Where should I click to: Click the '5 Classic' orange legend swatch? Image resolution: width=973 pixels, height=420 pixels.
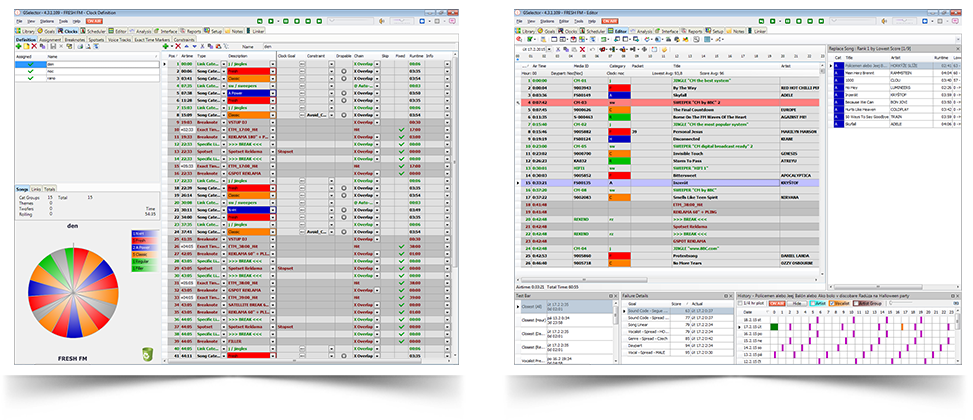tap(145, 254)
